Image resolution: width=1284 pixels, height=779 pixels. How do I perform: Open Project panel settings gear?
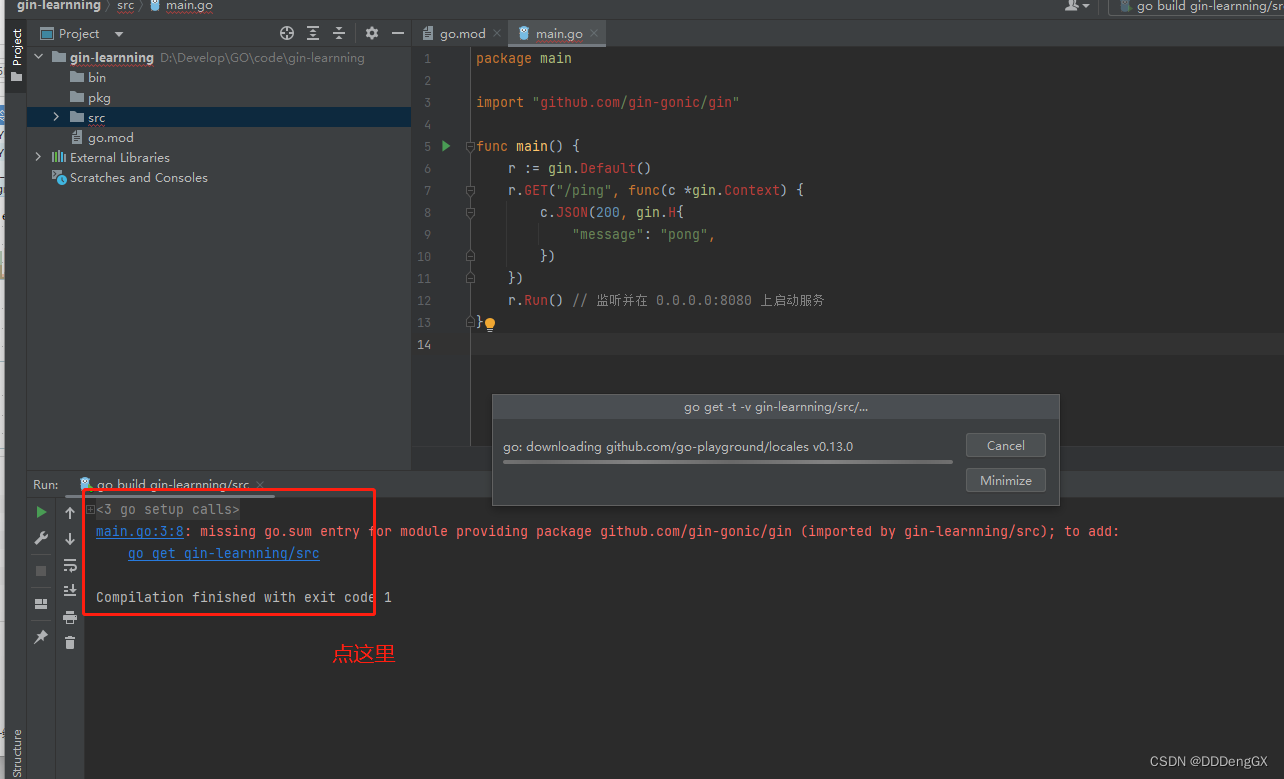tap(372, 33)
